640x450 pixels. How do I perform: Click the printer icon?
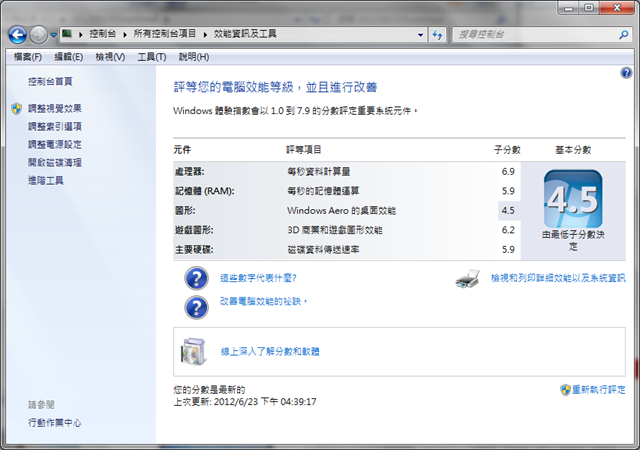point(467,278)
